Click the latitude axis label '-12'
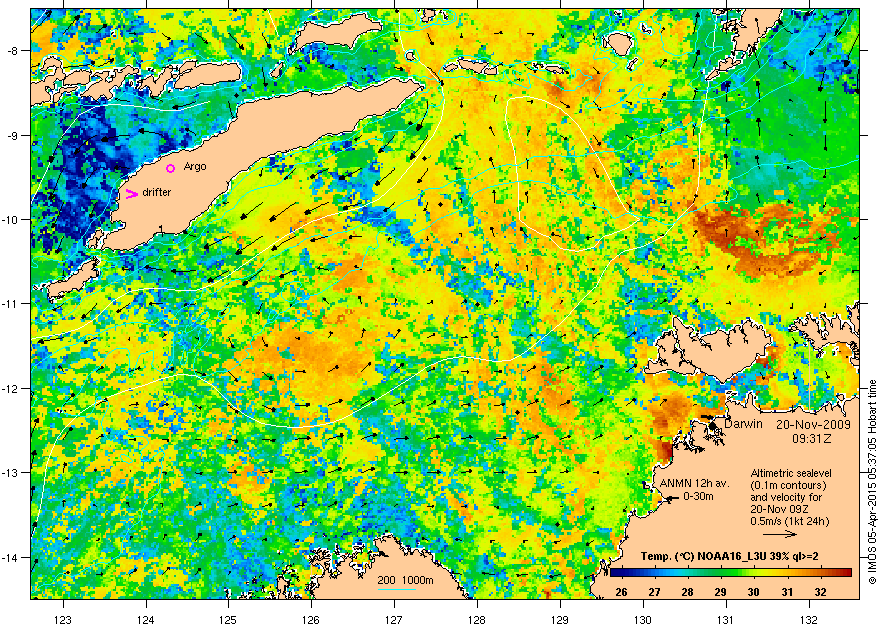The width and height of the screenshot is (880, 630). 11,388
